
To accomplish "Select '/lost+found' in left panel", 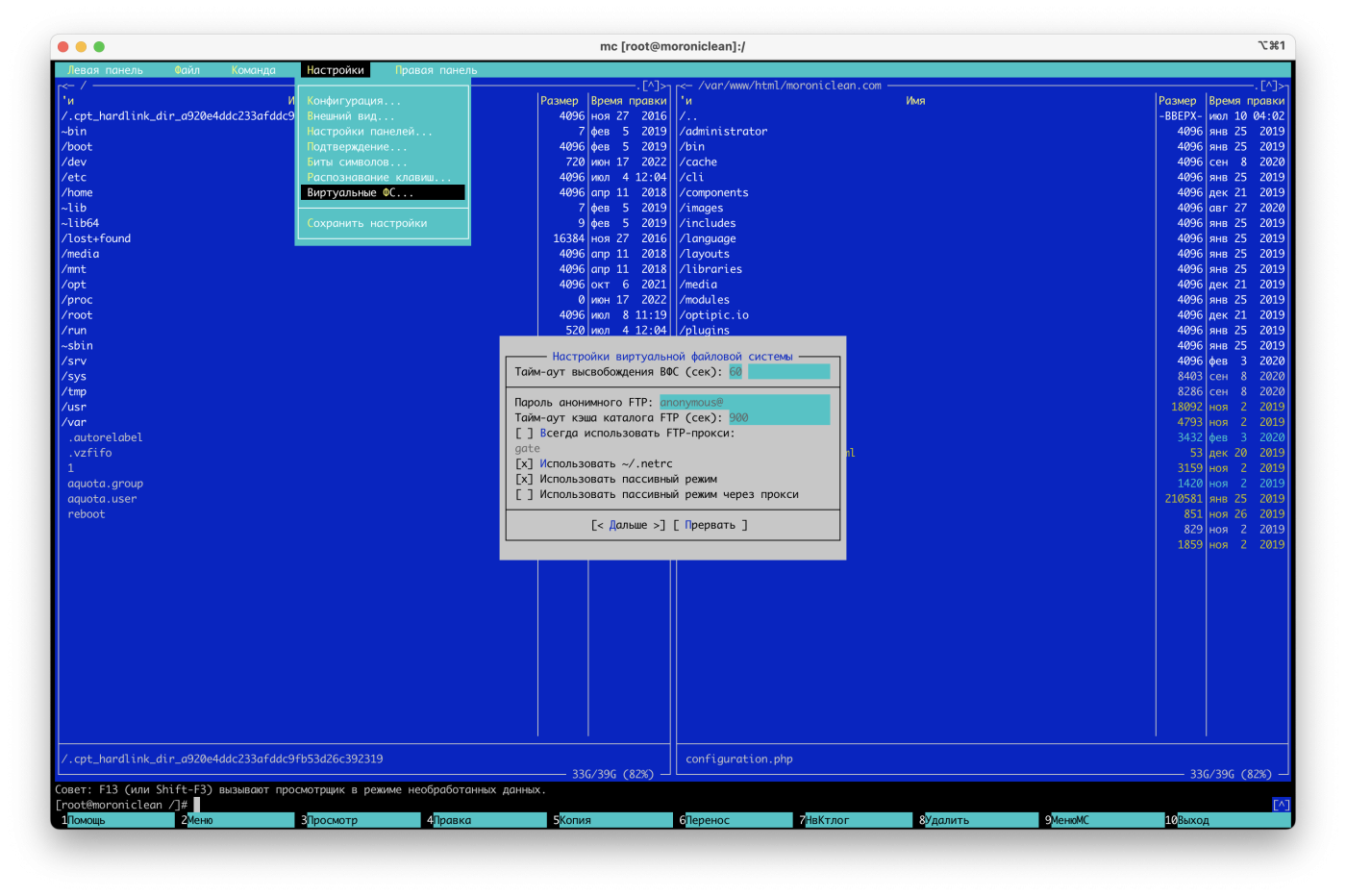I will 96,239.
